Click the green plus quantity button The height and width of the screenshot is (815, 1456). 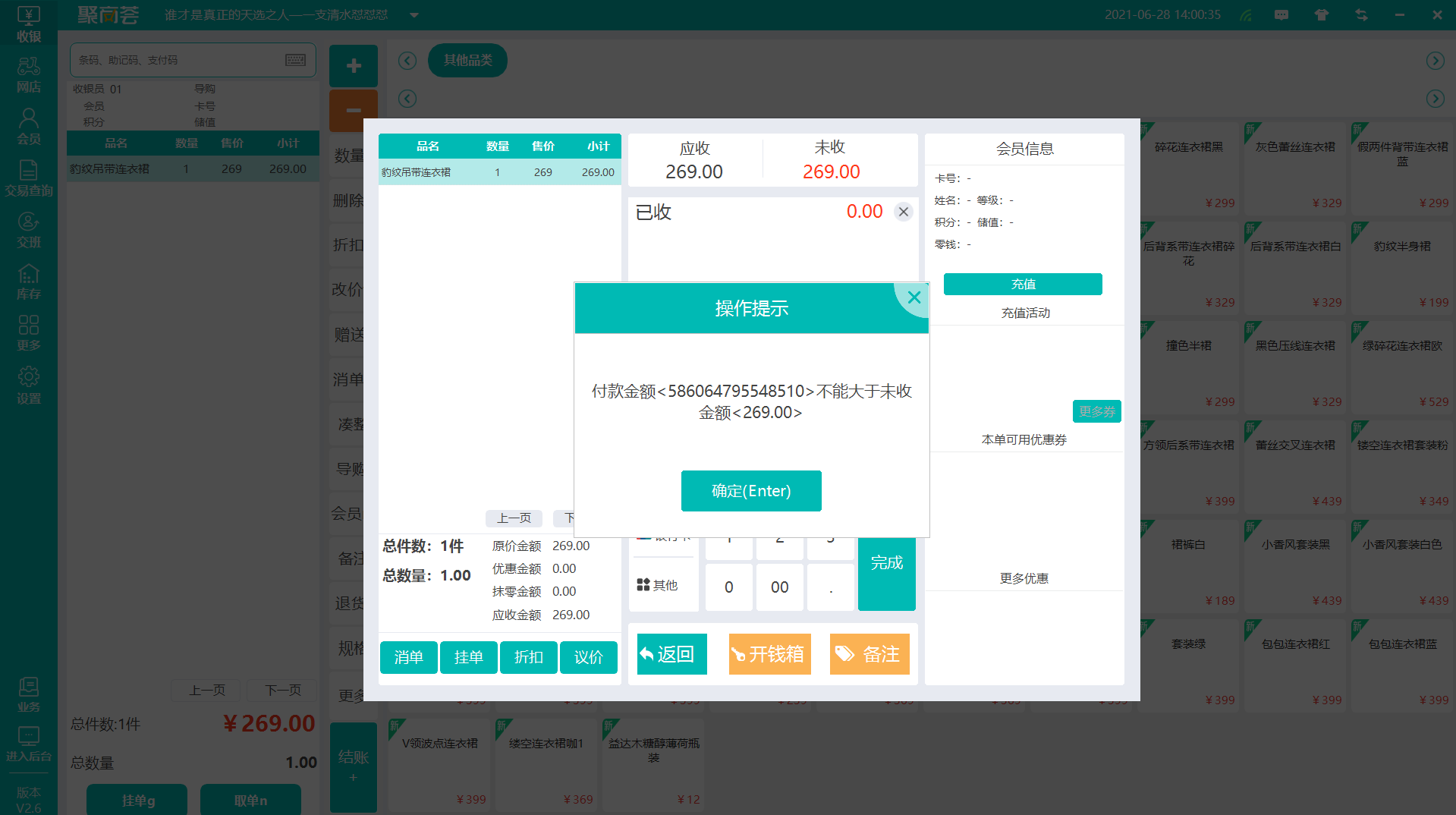tap(354, 66)
